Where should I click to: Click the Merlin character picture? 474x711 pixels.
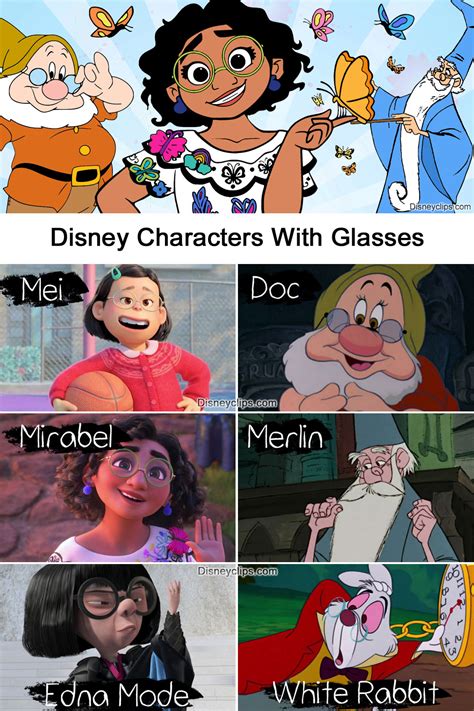click(356, 487)
